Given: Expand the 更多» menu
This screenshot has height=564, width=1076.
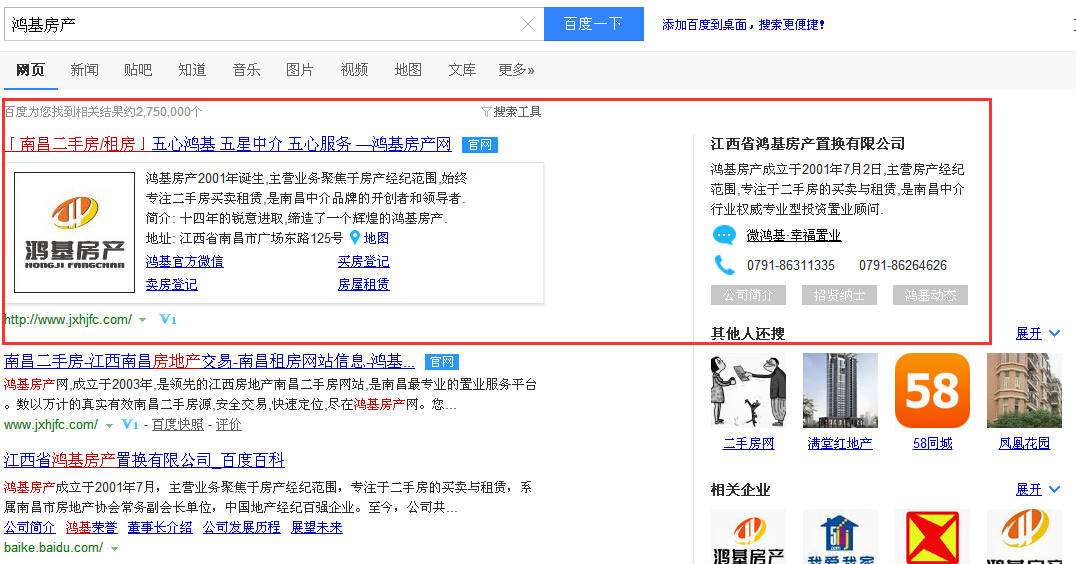Looking at the screenshot, I should pyautogui.click(x=516, y=69).
